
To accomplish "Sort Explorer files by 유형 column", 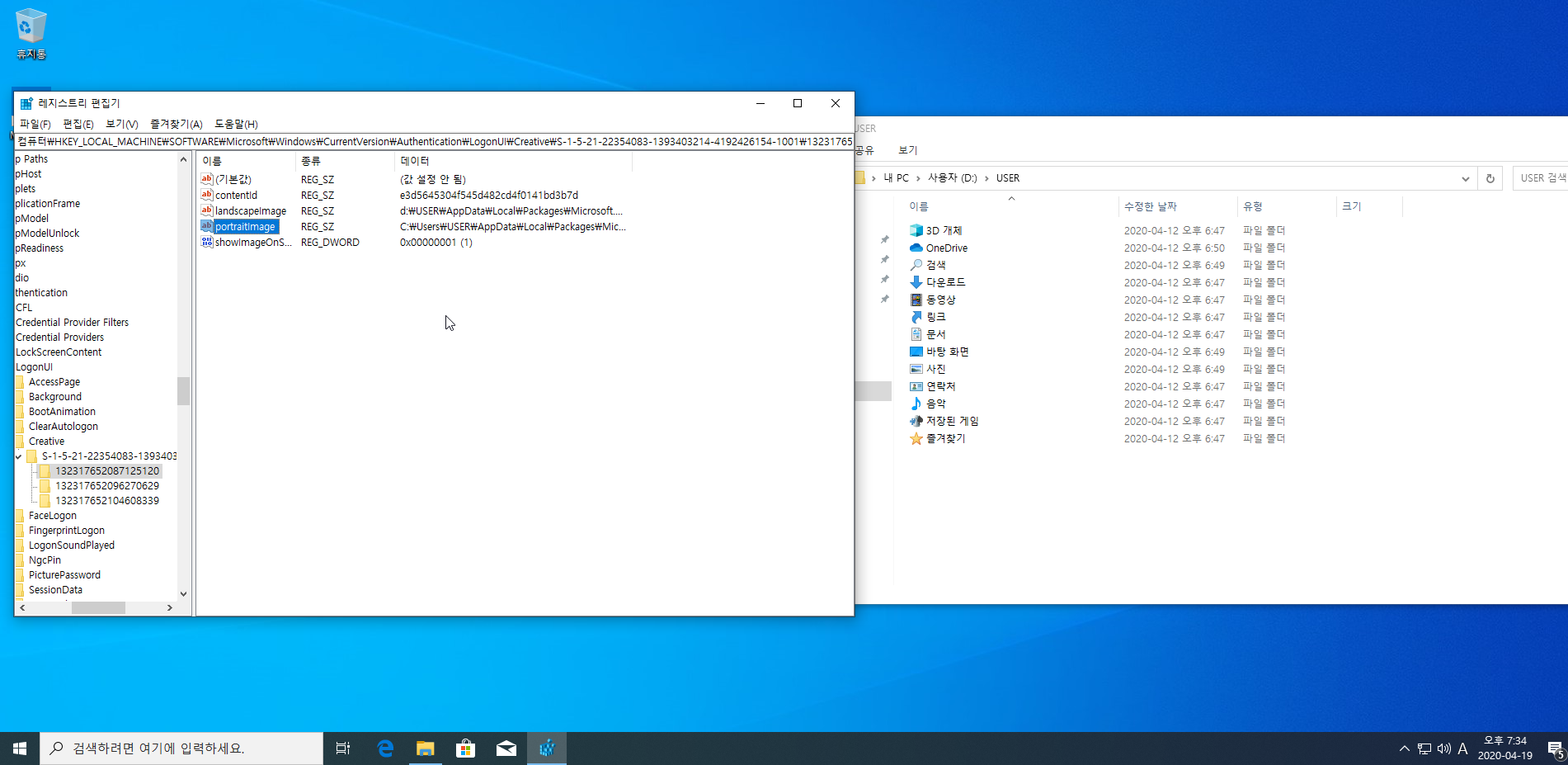I will pos(1253,206).
